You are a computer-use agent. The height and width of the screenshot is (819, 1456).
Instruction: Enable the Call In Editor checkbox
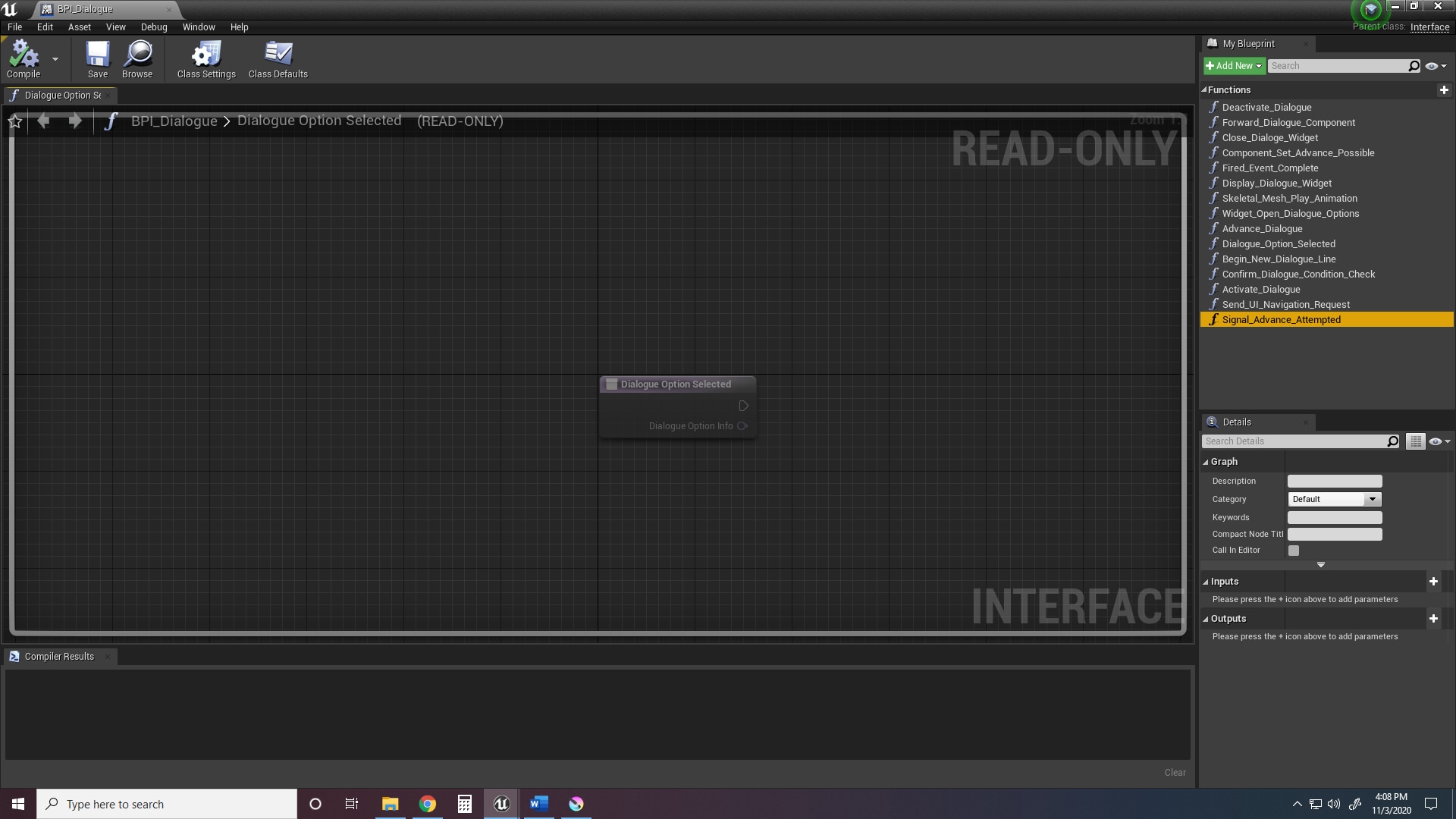click(x=1294, y=550)
